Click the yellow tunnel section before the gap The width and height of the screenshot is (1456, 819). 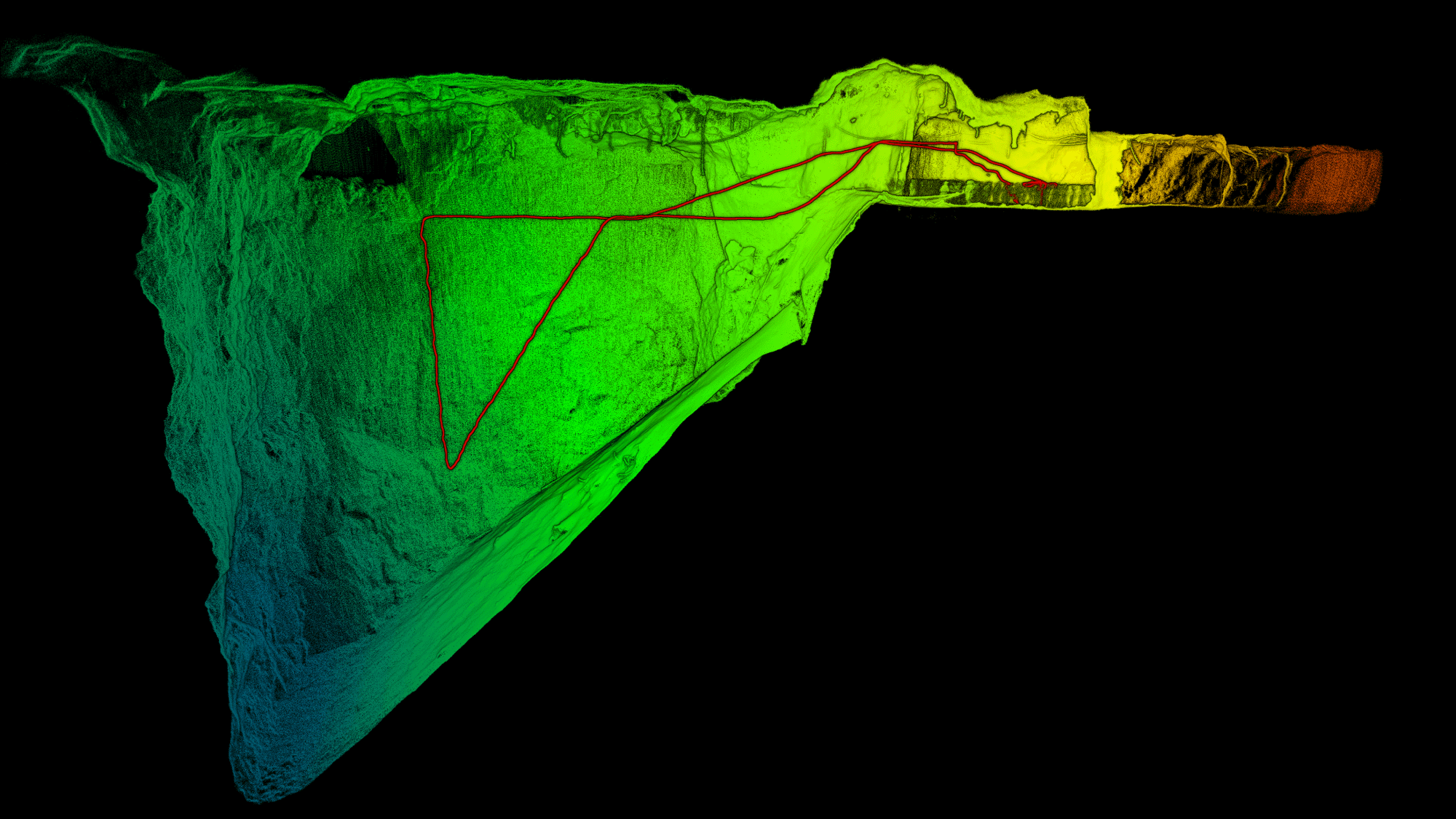click(1103, 171)
